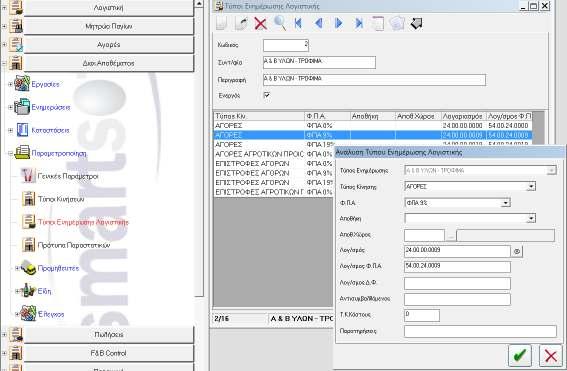
Task: Click the Παραμετροποίηση icon in tree
Action: pyautogui.click(x=22, y=153)
